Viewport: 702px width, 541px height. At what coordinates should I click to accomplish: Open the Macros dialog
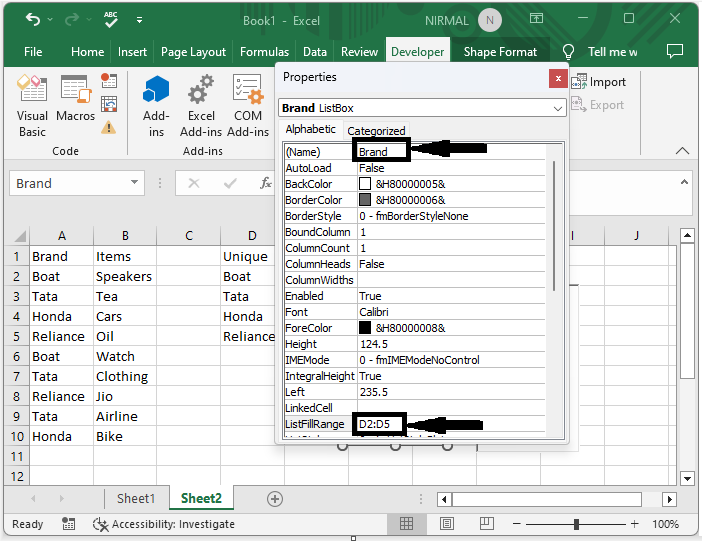coord(76,99)
